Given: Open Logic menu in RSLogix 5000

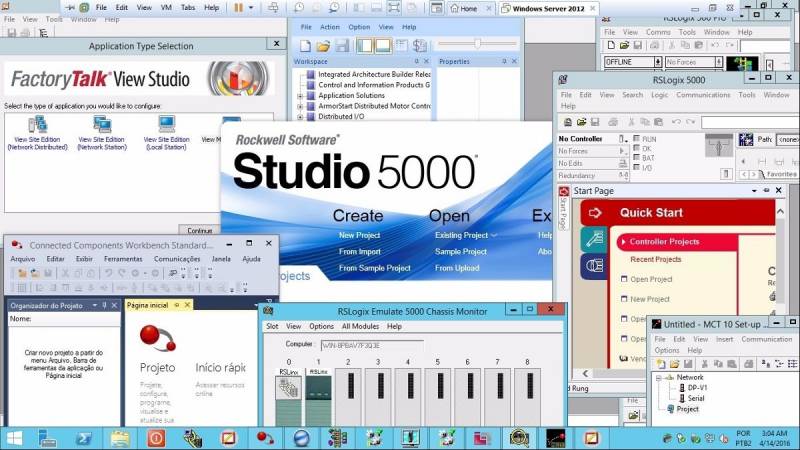Looking at the screenshot, I should click(659, 95).
